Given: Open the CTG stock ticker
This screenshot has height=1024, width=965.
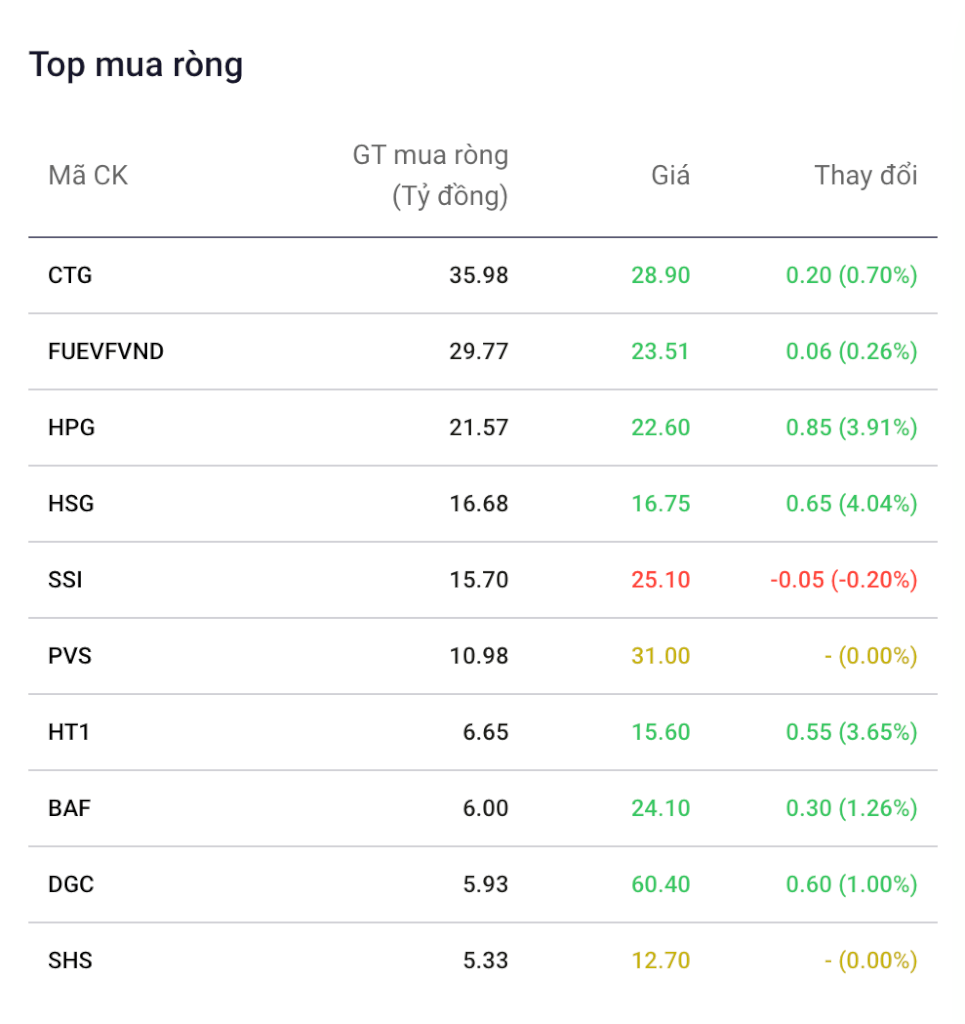Looking at the screenshot, I should [70, 276].
